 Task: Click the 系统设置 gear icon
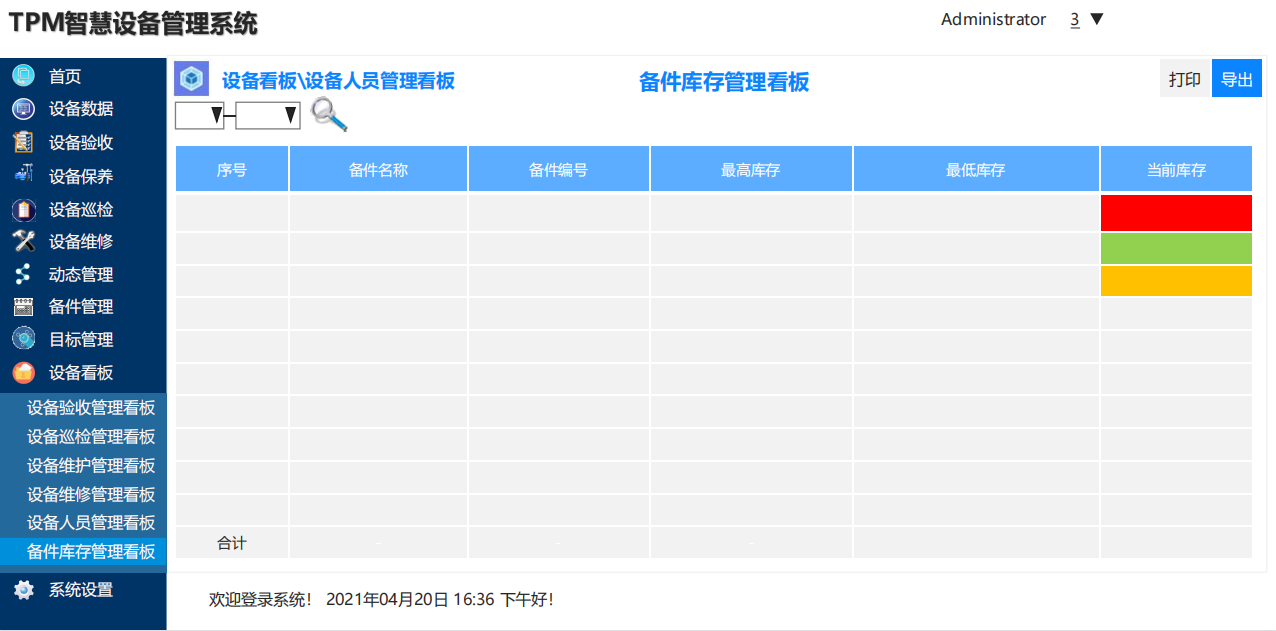24,590
